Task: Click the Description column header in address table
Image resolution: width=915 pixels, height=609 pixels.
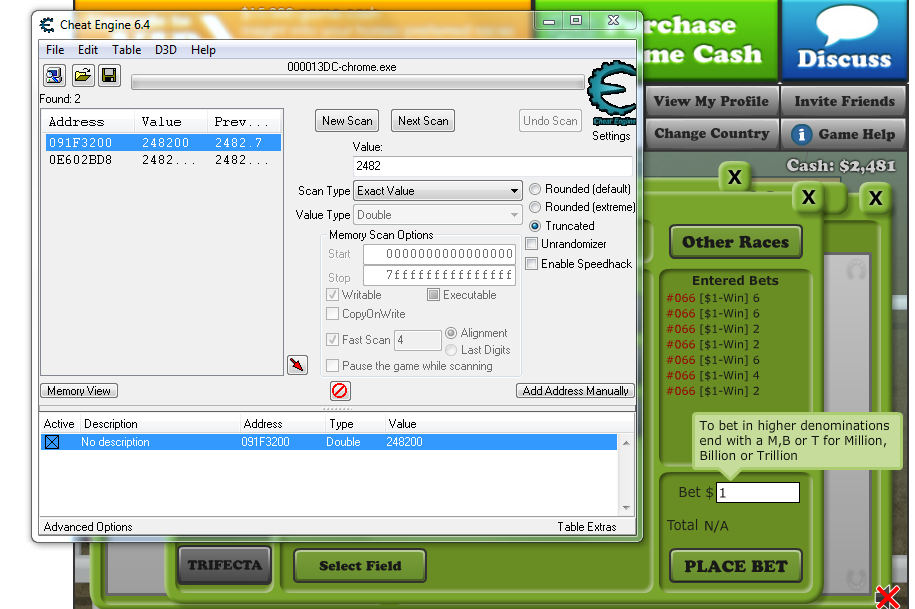Action: click(x=160, y=424)
